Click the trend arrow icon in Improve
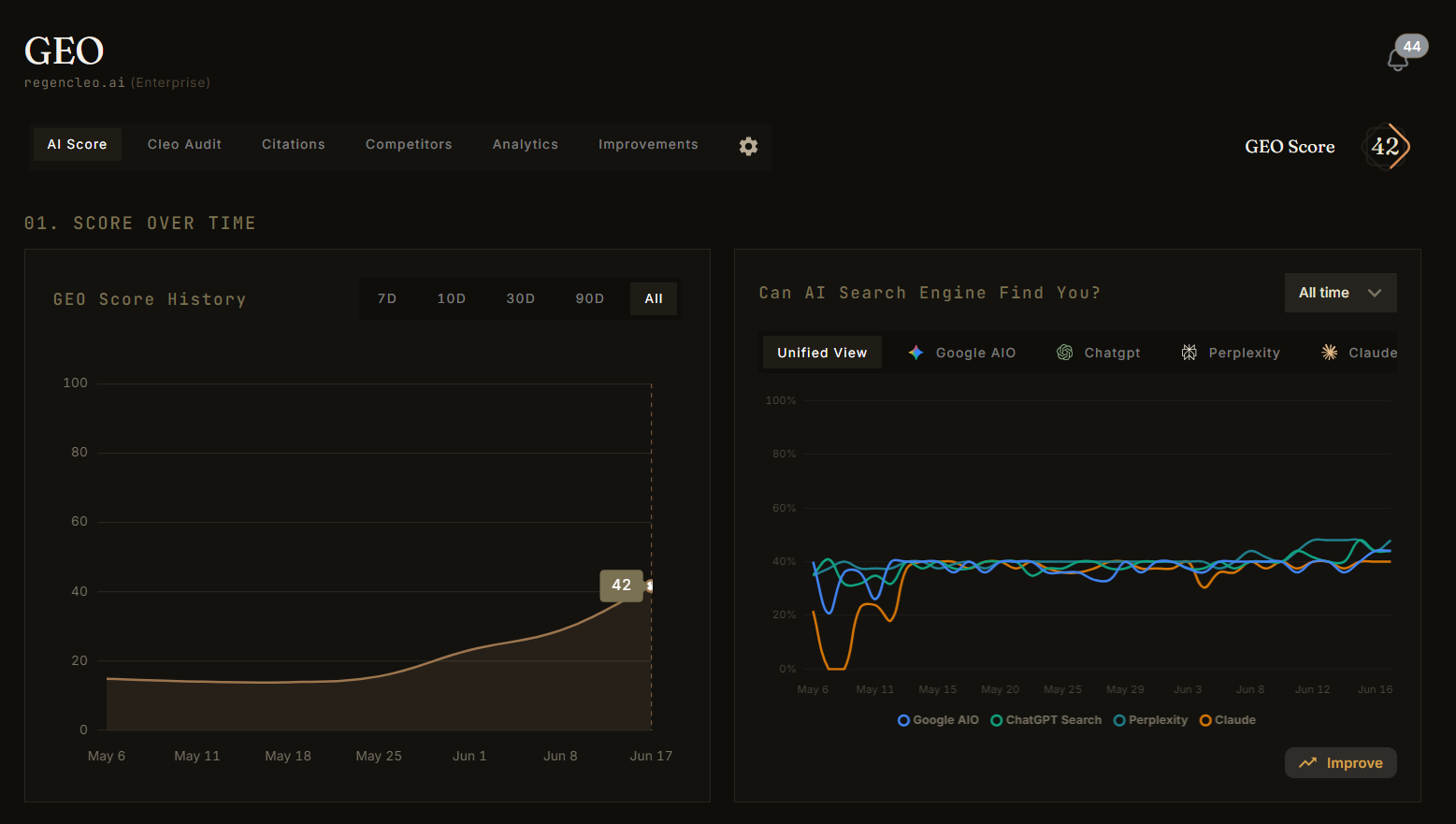Viewport: 1456px width, 824px height. (1308, 763)
